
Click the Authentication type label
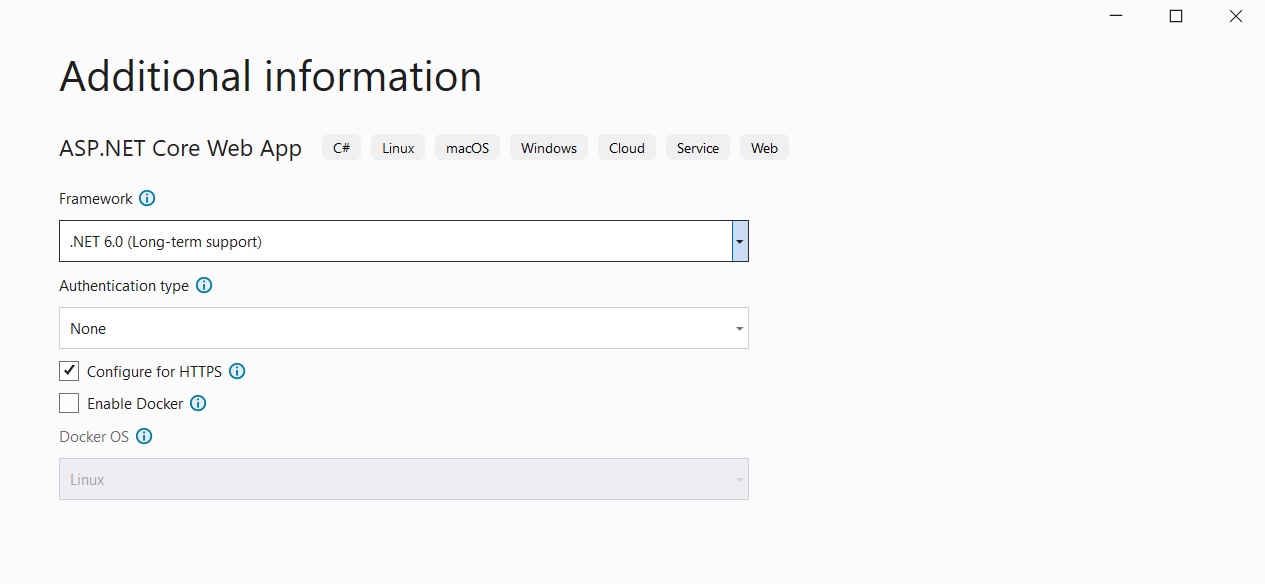point(124,285)
